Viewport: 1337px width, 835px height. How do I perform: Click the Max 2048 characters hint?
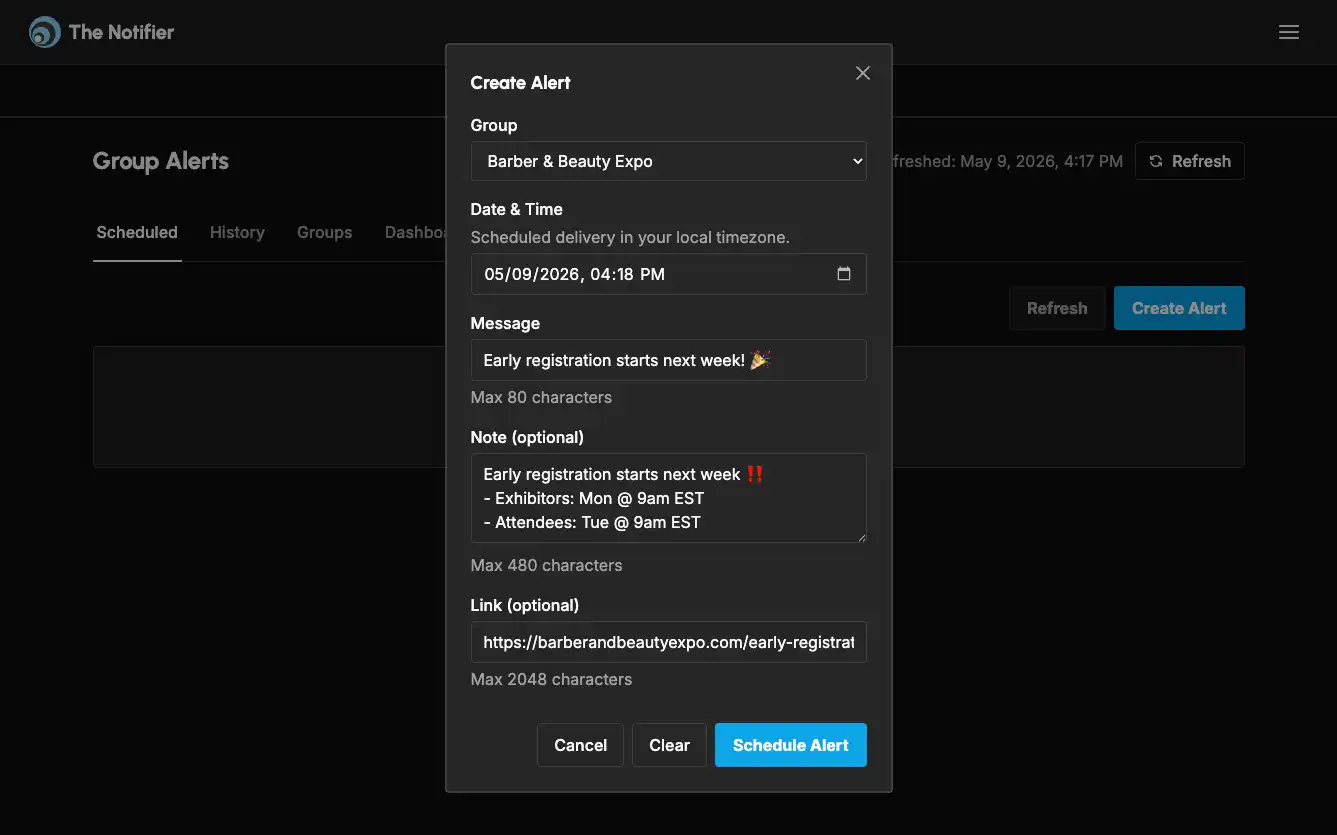(551, 679)
